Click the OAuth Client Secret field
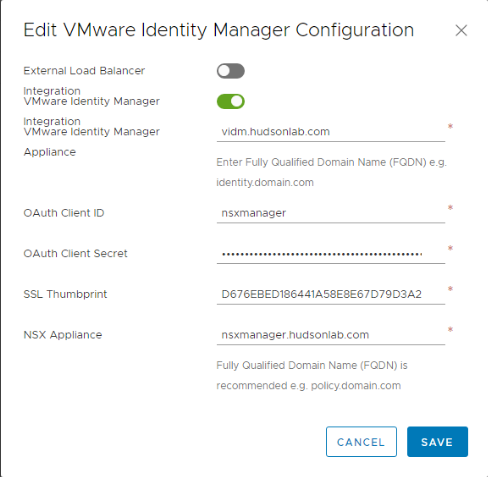 (331, 254)
